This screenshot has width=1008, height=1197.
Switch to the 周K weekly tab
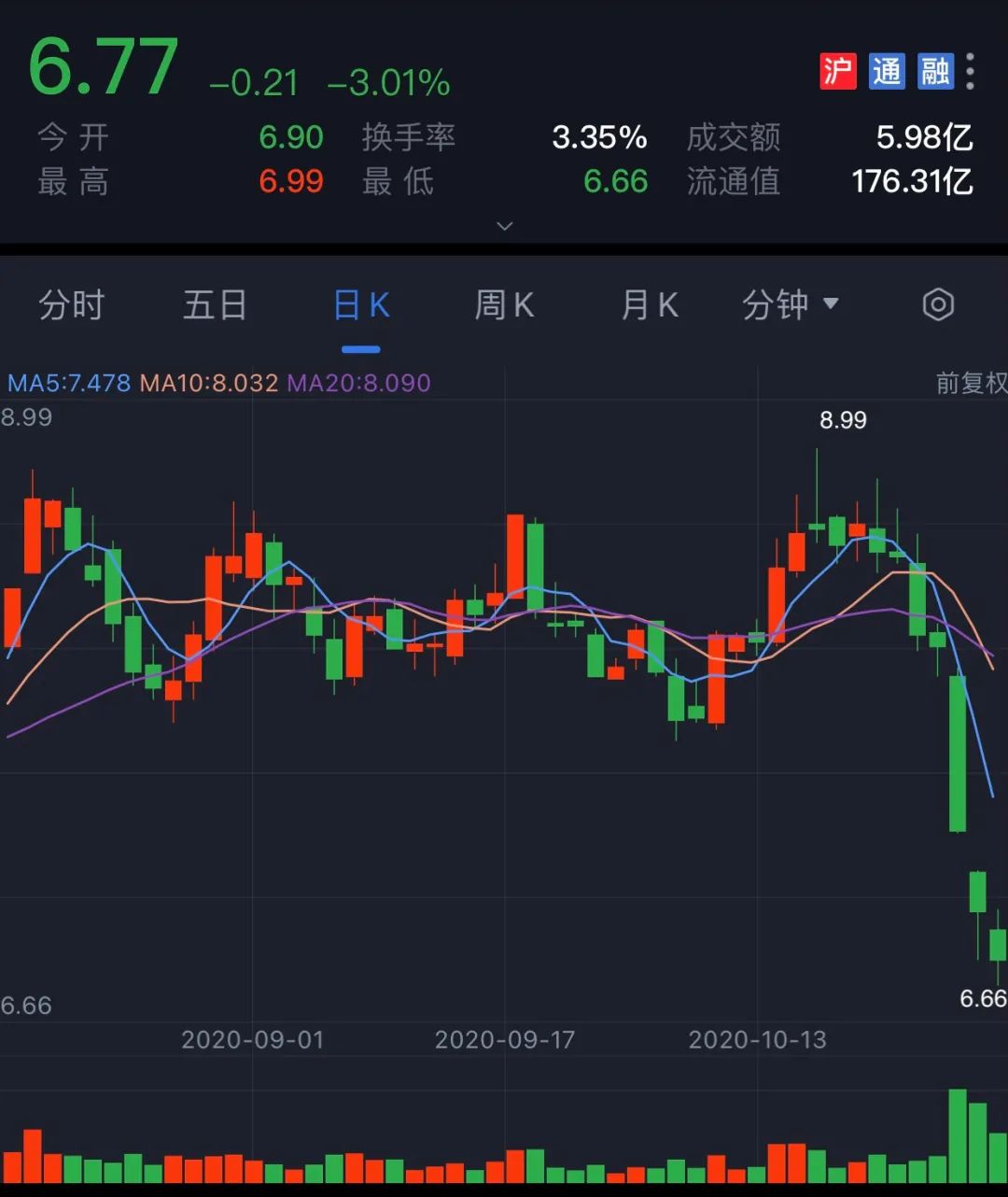tap(504, 305)
